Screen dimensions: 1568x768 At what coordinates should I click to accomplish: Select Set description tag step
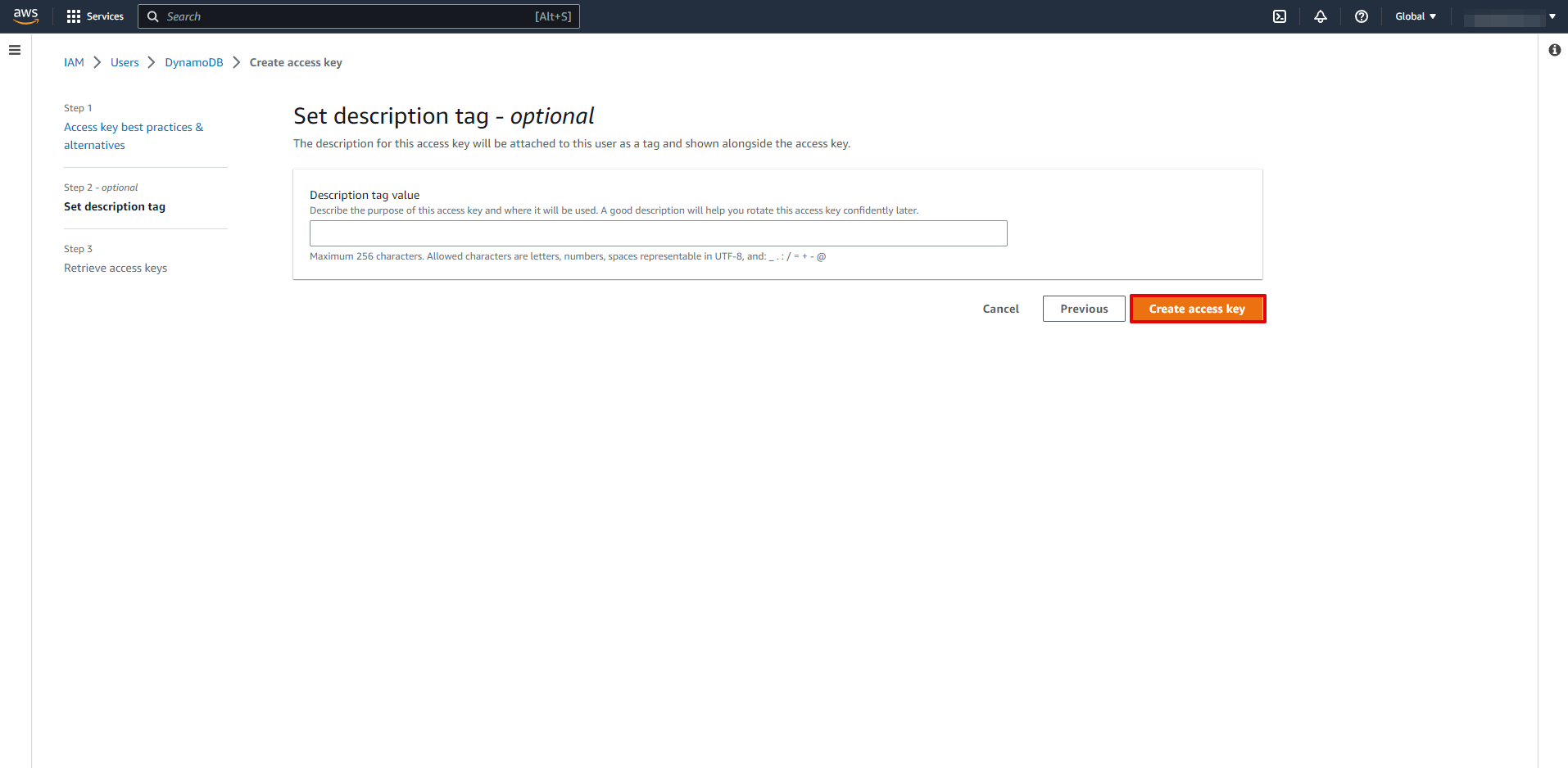(x=115, y=206)
